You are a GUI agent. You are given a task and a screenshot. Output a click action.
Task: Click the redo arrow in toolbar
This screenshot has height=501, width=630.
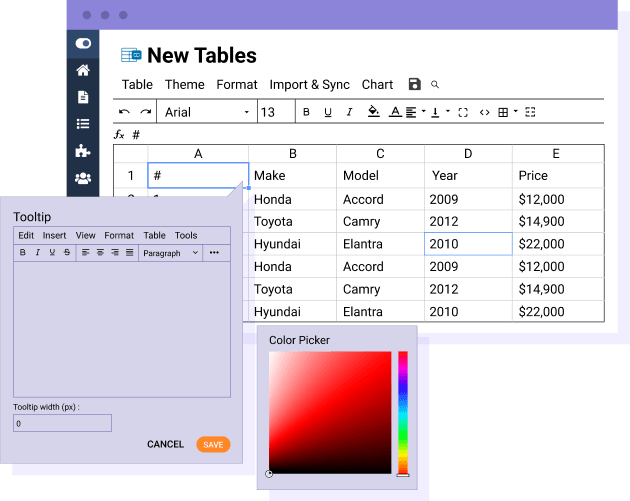coord(146,112)
